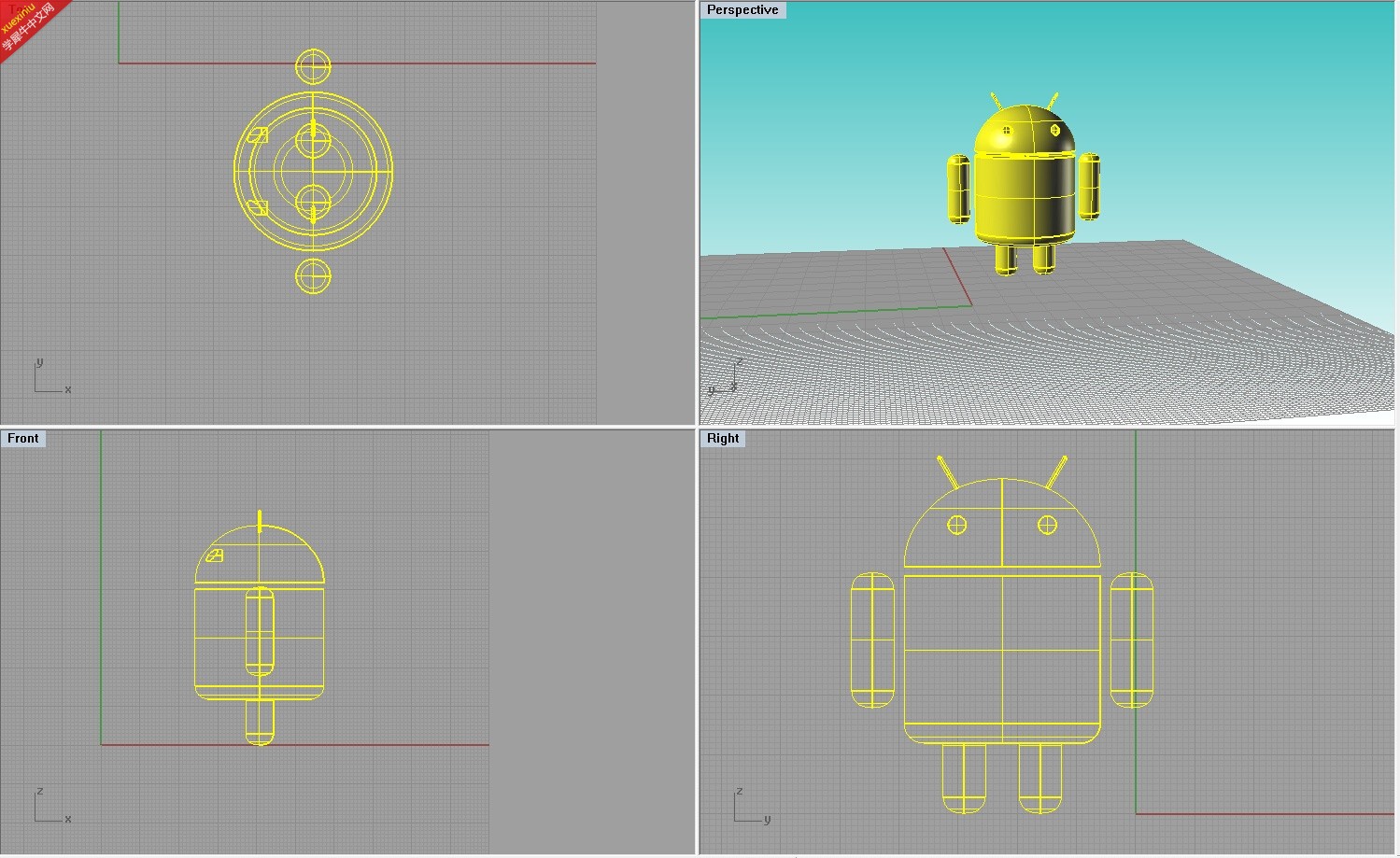Open the Perspective viewport title menu

click(742, 10)
